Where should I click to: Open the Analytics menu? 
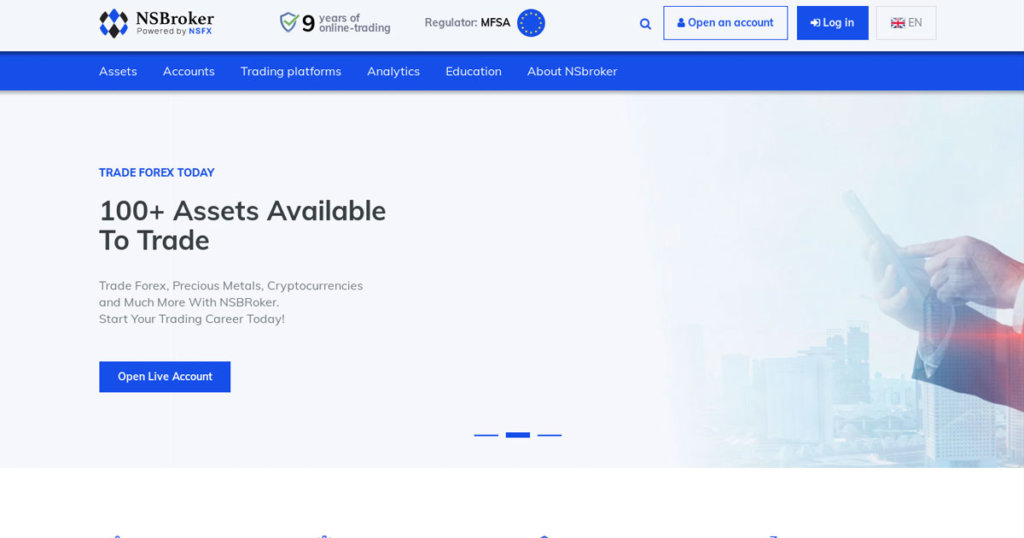pos(393,71)
